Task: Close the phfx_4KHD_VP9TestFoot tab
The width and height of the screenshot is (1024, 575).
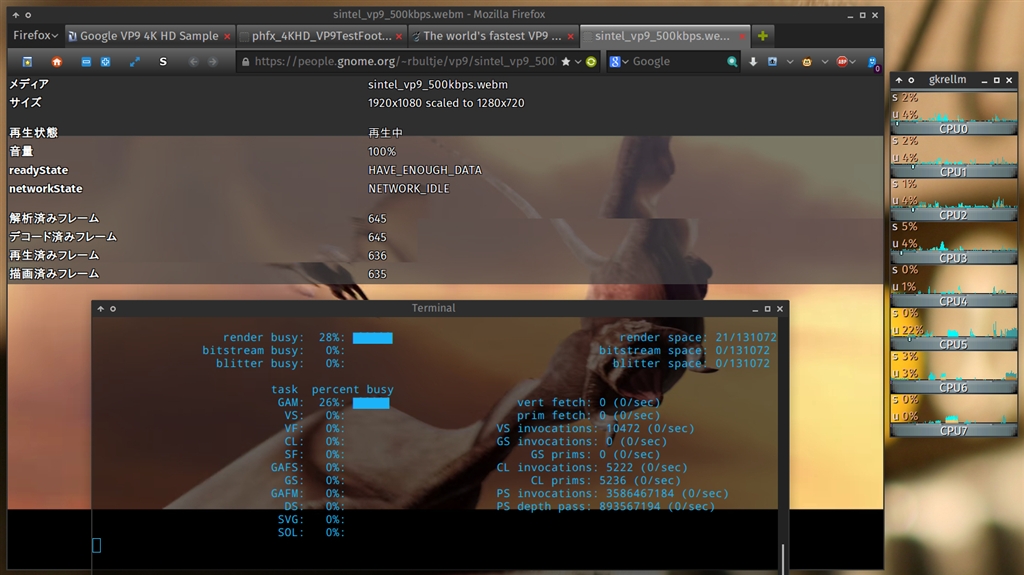Action: [x=400, y=36]
